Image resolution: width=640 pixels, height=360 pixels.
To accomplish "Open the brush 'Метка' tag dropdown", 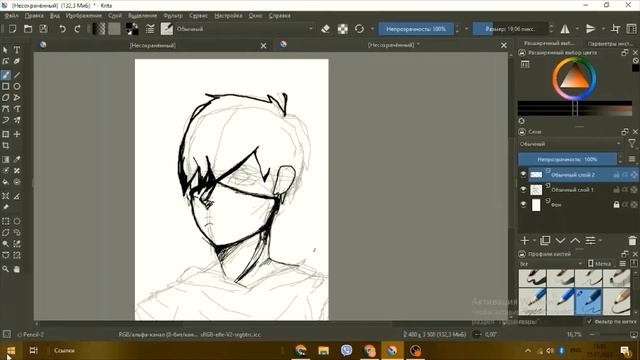I will tap(601, 264).
